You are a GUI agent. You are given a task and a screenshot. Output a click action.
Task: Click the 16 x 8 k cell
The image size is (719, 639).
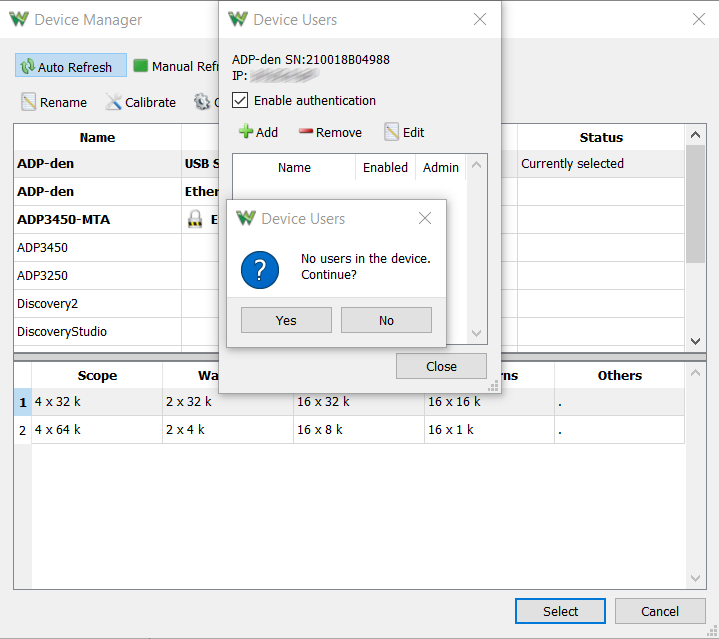359,430
